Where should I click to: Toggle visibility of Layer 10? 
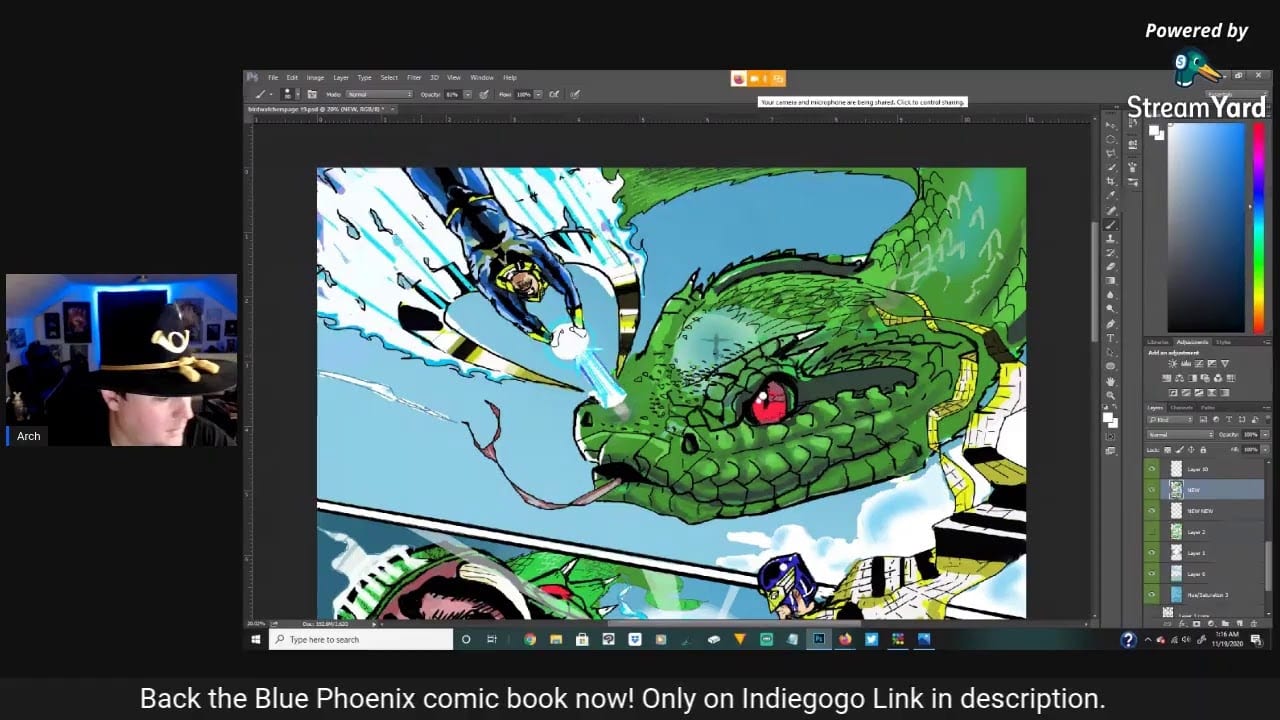pyautogui.click(x=1152, y=469)
